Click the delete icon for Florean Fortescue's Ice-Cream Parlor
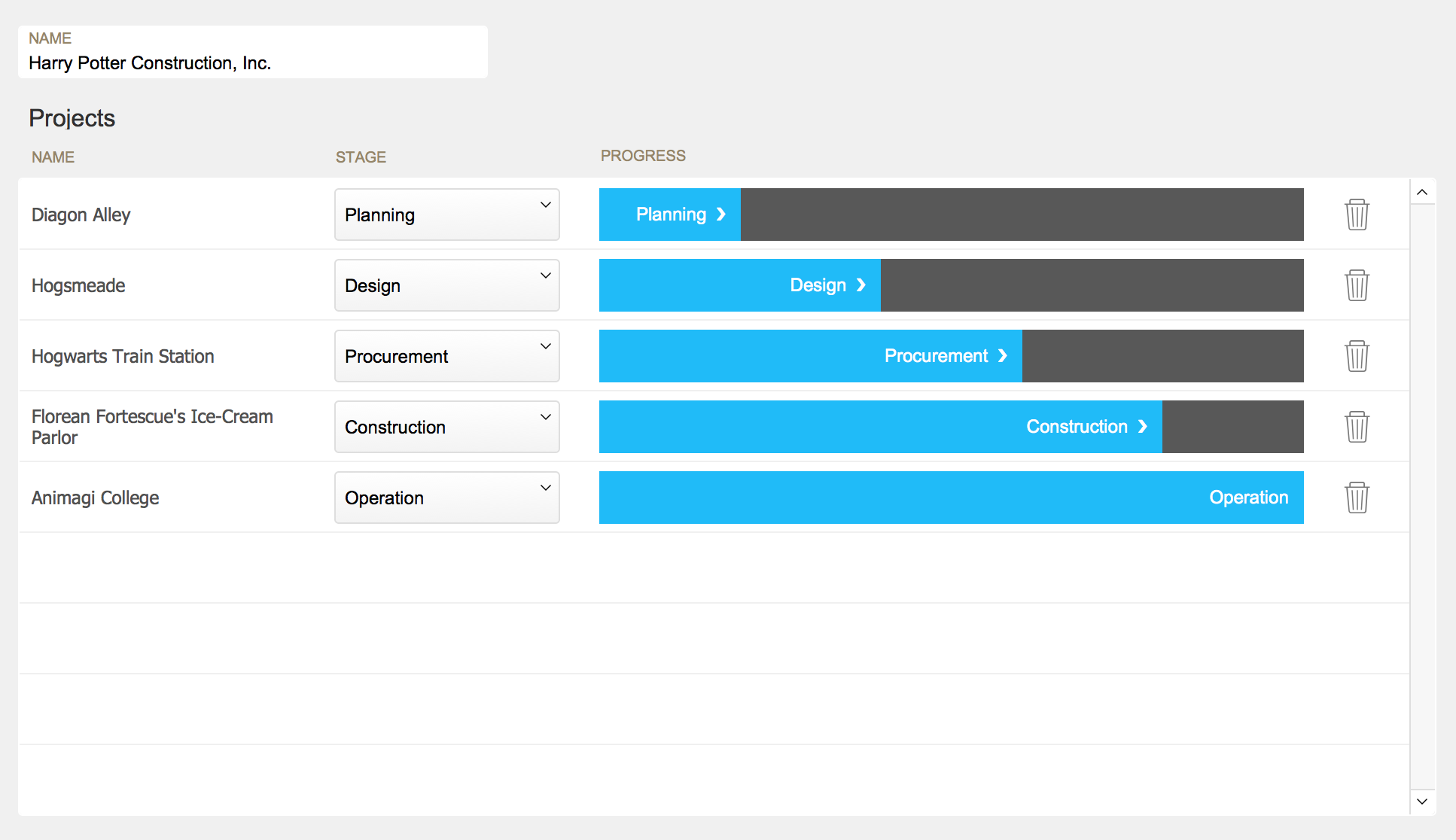Image resolution: width=1456 pixels, height=840 pixels. pyautogui.click(x=1357, y=427)
